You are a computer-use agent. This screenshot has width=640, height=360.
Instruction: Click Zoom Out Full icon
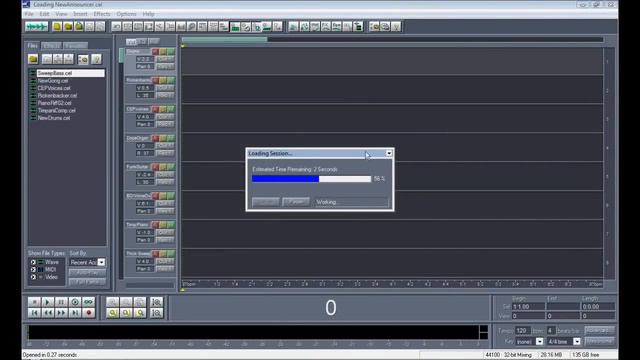coord(140,302)
